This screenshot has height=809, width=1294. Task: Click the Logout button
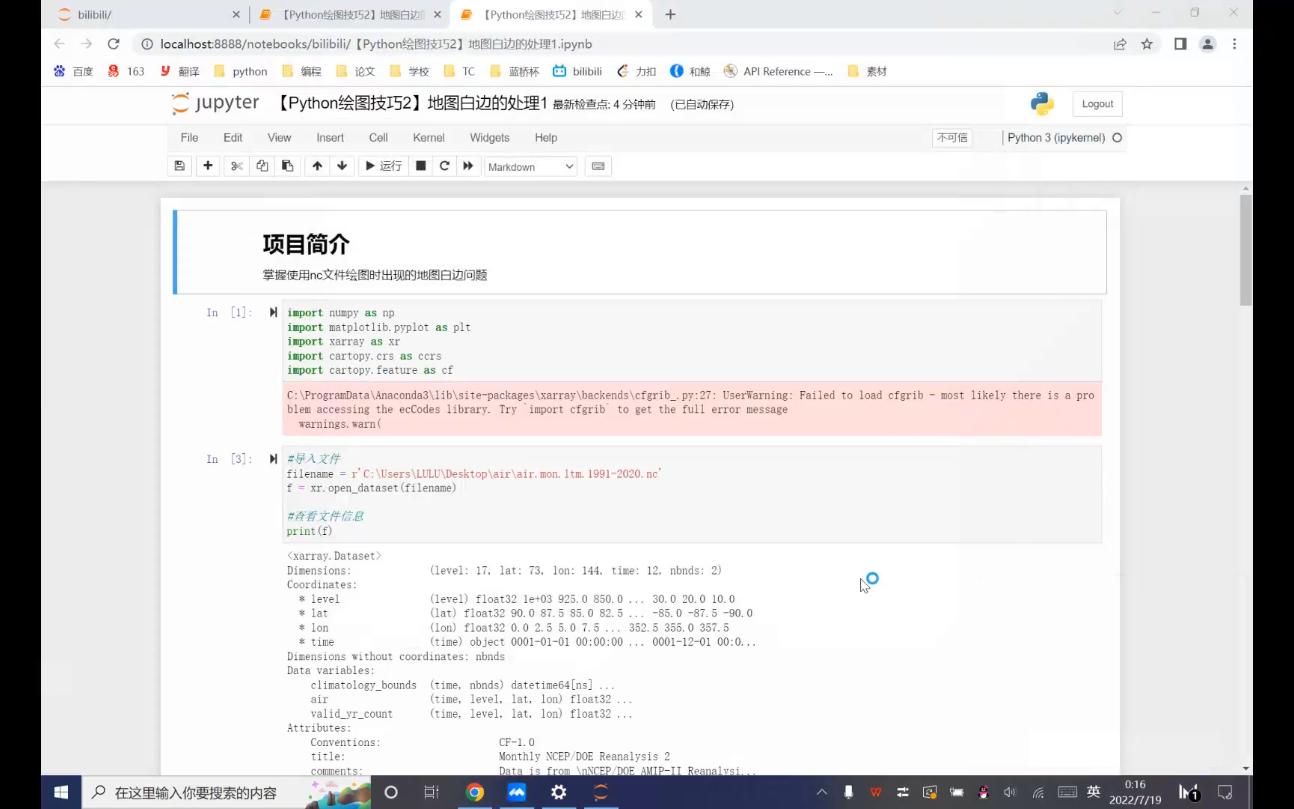(x=1097, y=103)
